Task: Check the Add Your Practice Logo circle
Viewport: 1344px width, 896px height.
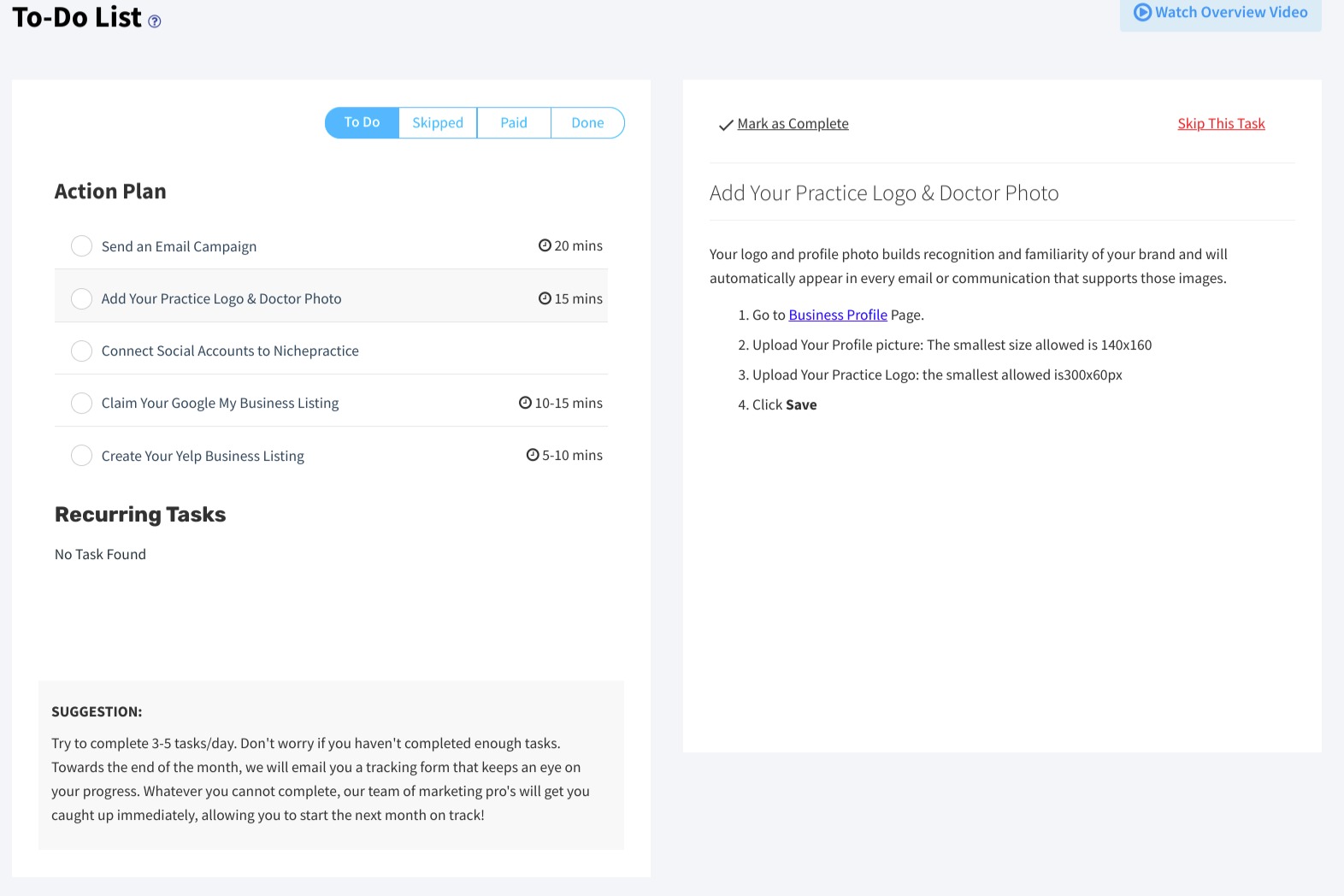Action: [81, 298]
